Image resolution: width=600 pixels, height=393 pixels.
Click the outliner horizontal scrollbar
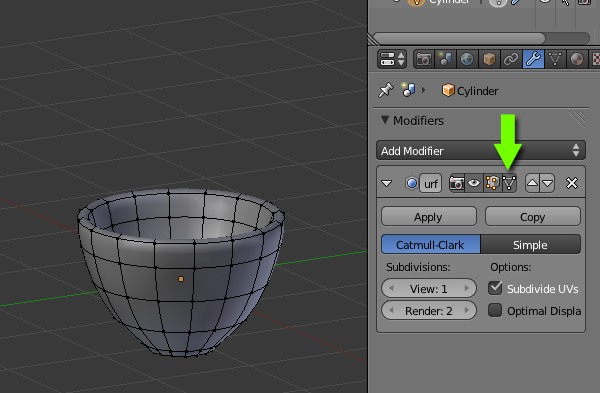click(459, 38)
